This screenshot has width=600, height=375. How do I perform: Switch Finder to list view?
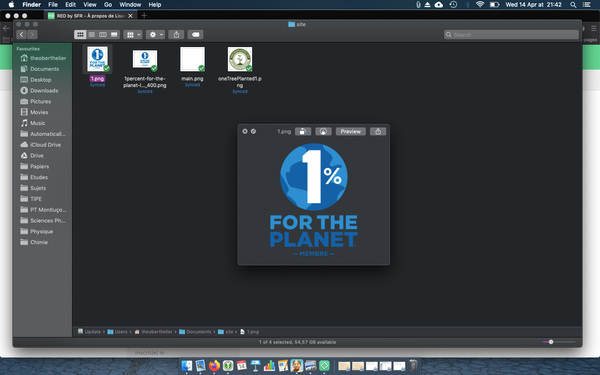coord(91,35)
